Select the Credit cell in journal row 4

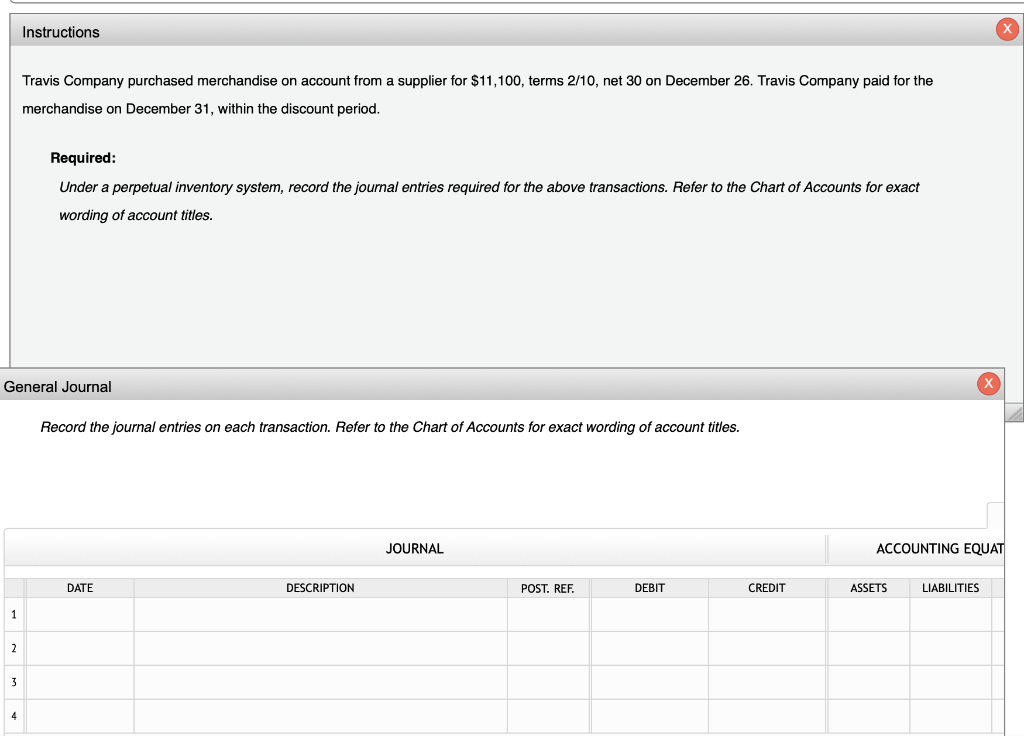click(x=766, y=715)
